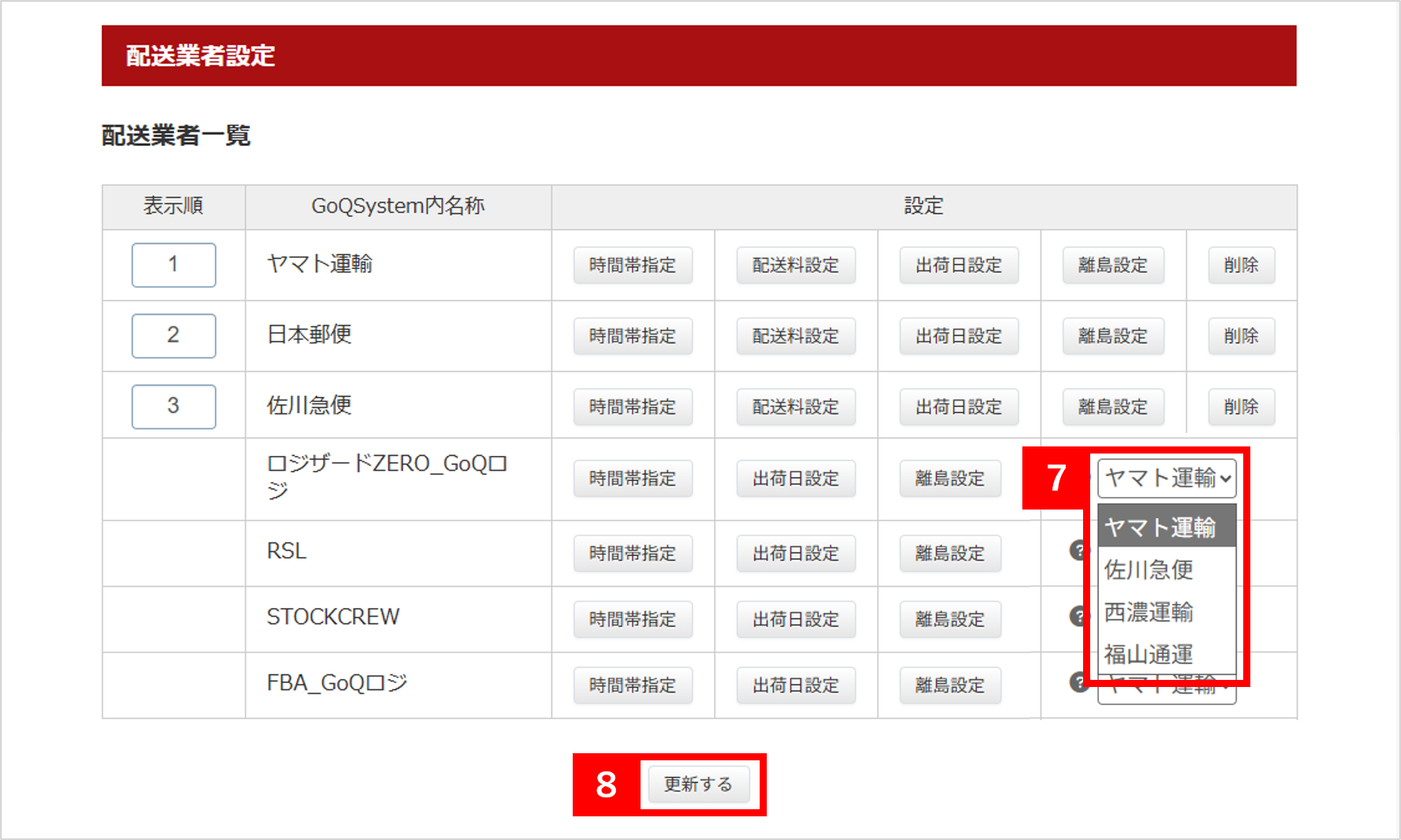Screen dimensions: 1401x840
Task: Open 離島設定 for RSL
Action: pos(950,554)
